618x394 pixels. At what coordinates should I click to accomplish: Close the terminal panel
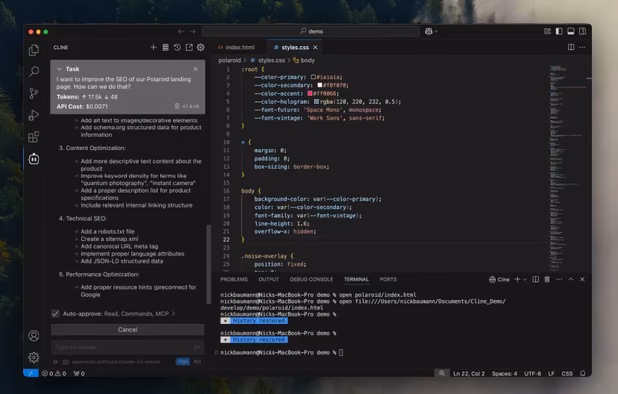click(x=582, y=279)
